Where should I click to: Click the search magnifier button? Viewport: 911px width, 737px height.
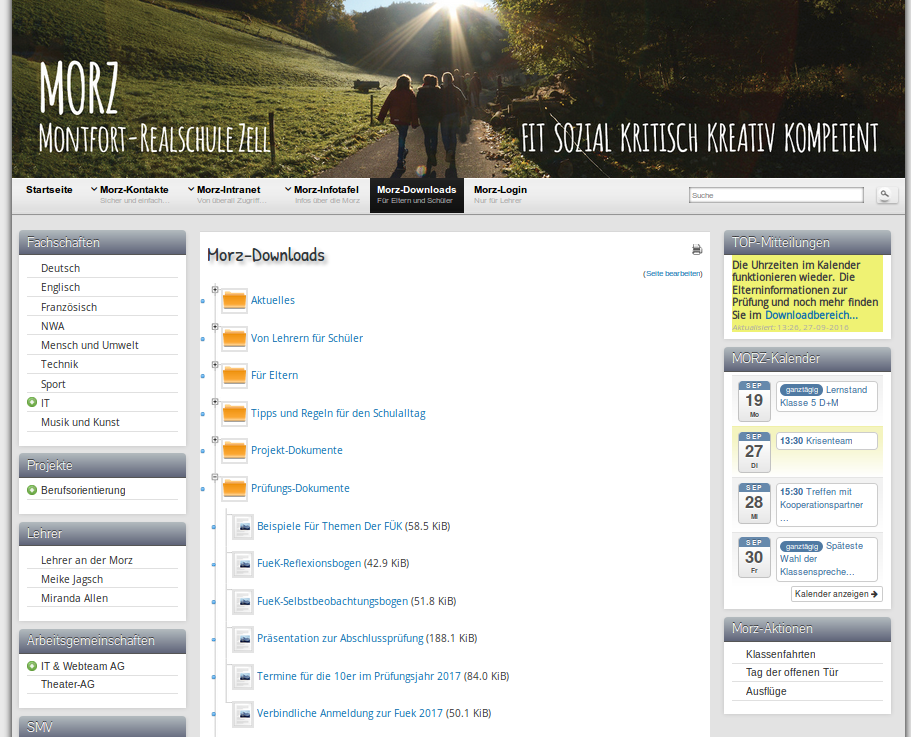pos(885,195)
